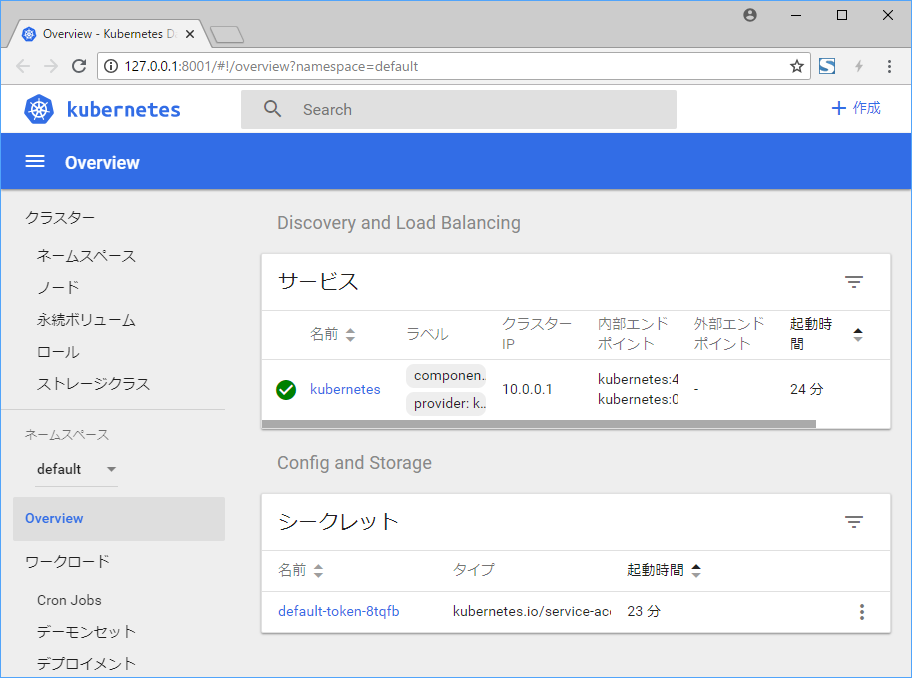Go forward with browser forward arrow
The width and height of the screenshot is (912, 678).
[x=51, y=66]
